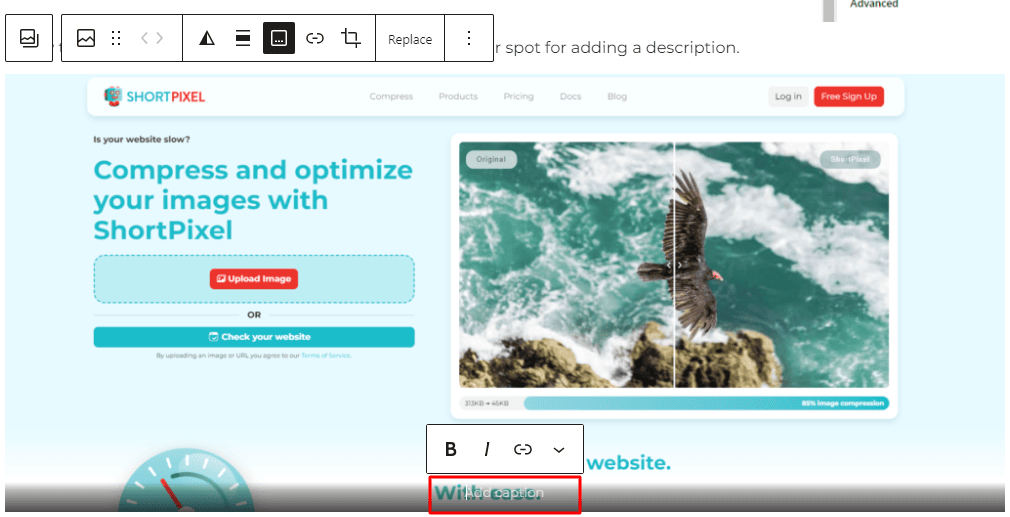
Task: Expand more caption formatting options
Action: click(559, 449)
